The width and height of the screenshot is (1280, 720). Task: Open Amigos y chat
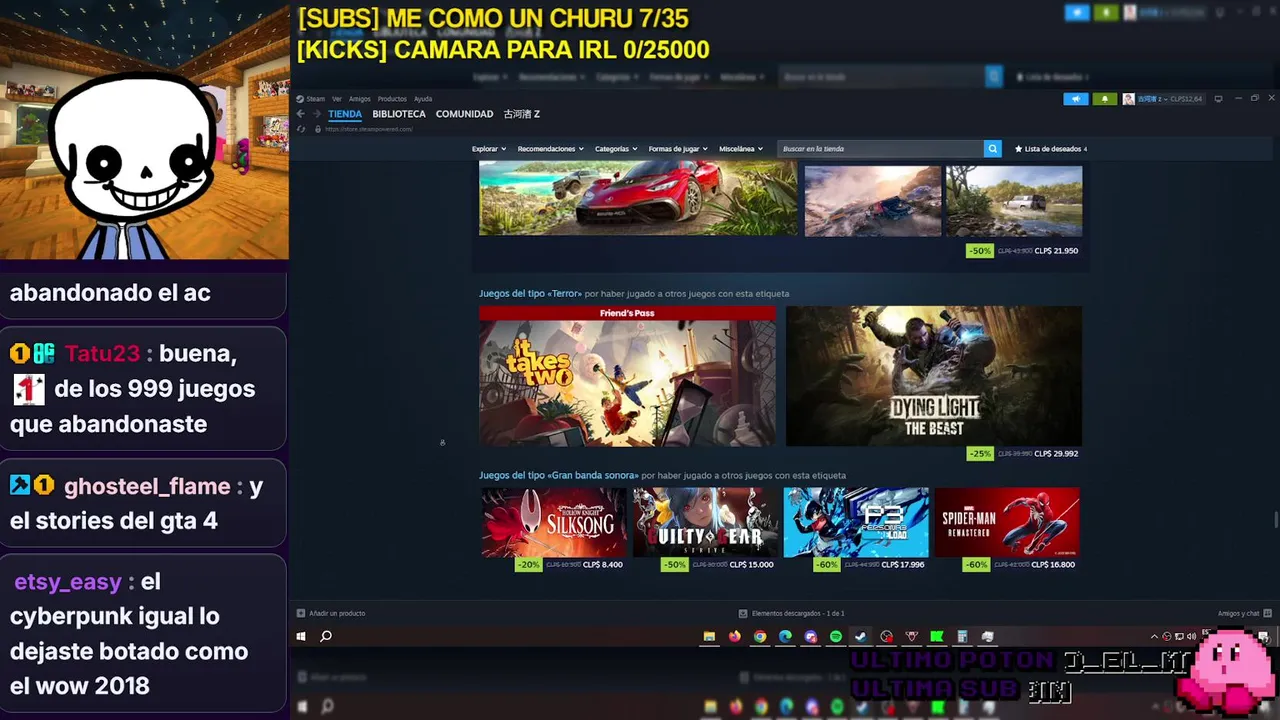pos(1244,613)
